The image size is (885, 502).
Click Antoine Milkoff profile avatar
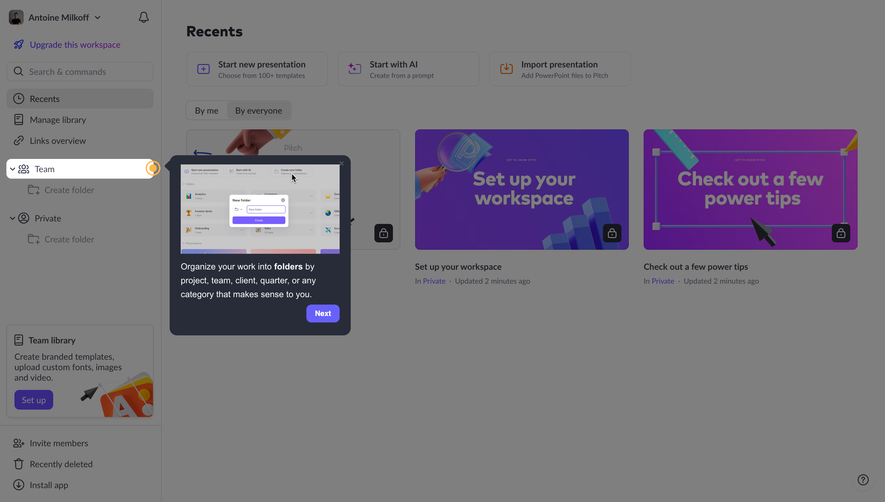coord(16,18)
